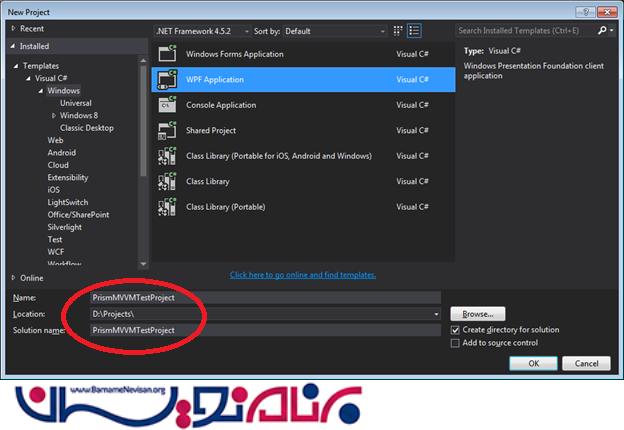Select the Windows Forms Application template icon
Viewport: 624px width, 430px height.
tap(167, 53)
